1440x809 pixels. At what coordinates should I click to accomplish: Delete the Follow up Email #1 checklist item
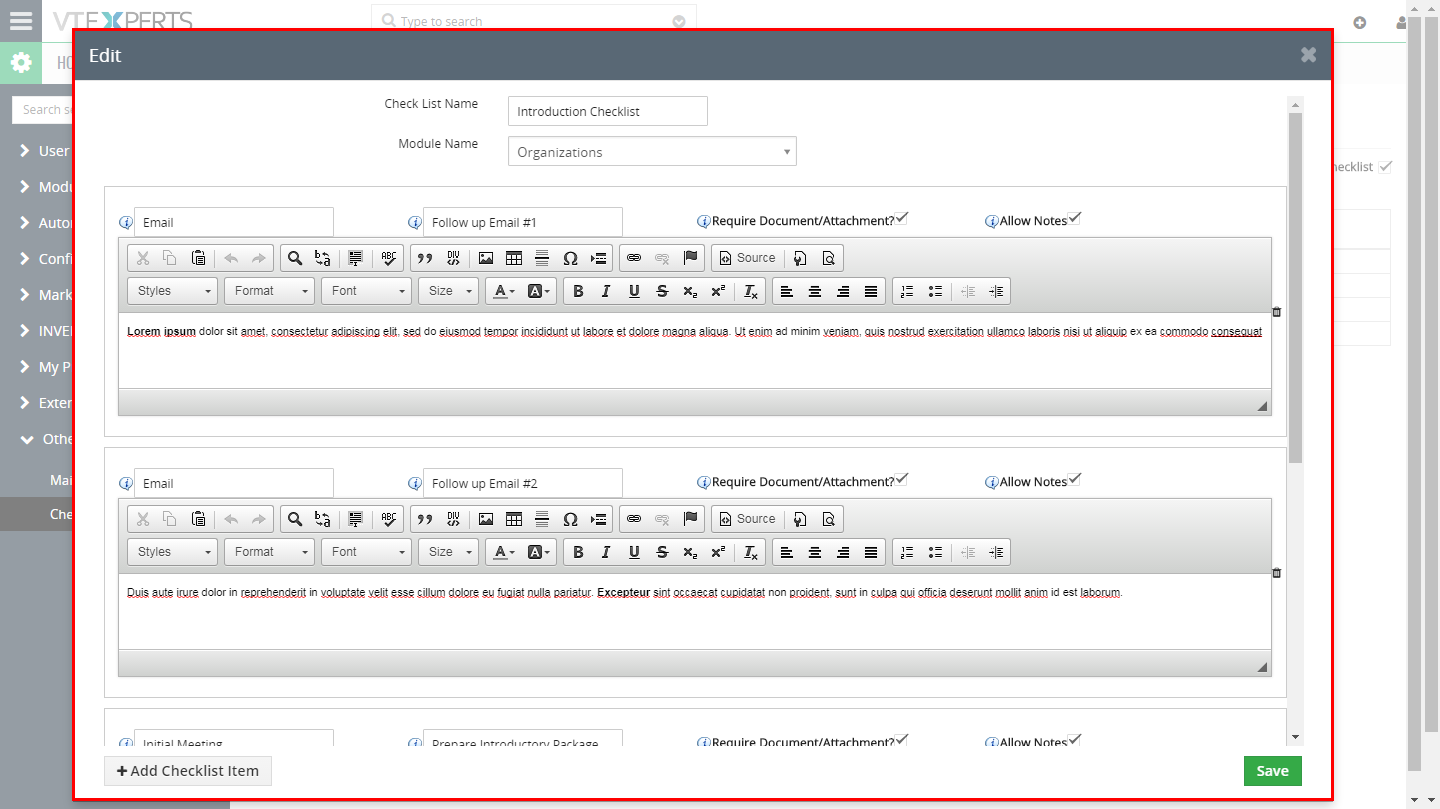(1277, 312)
